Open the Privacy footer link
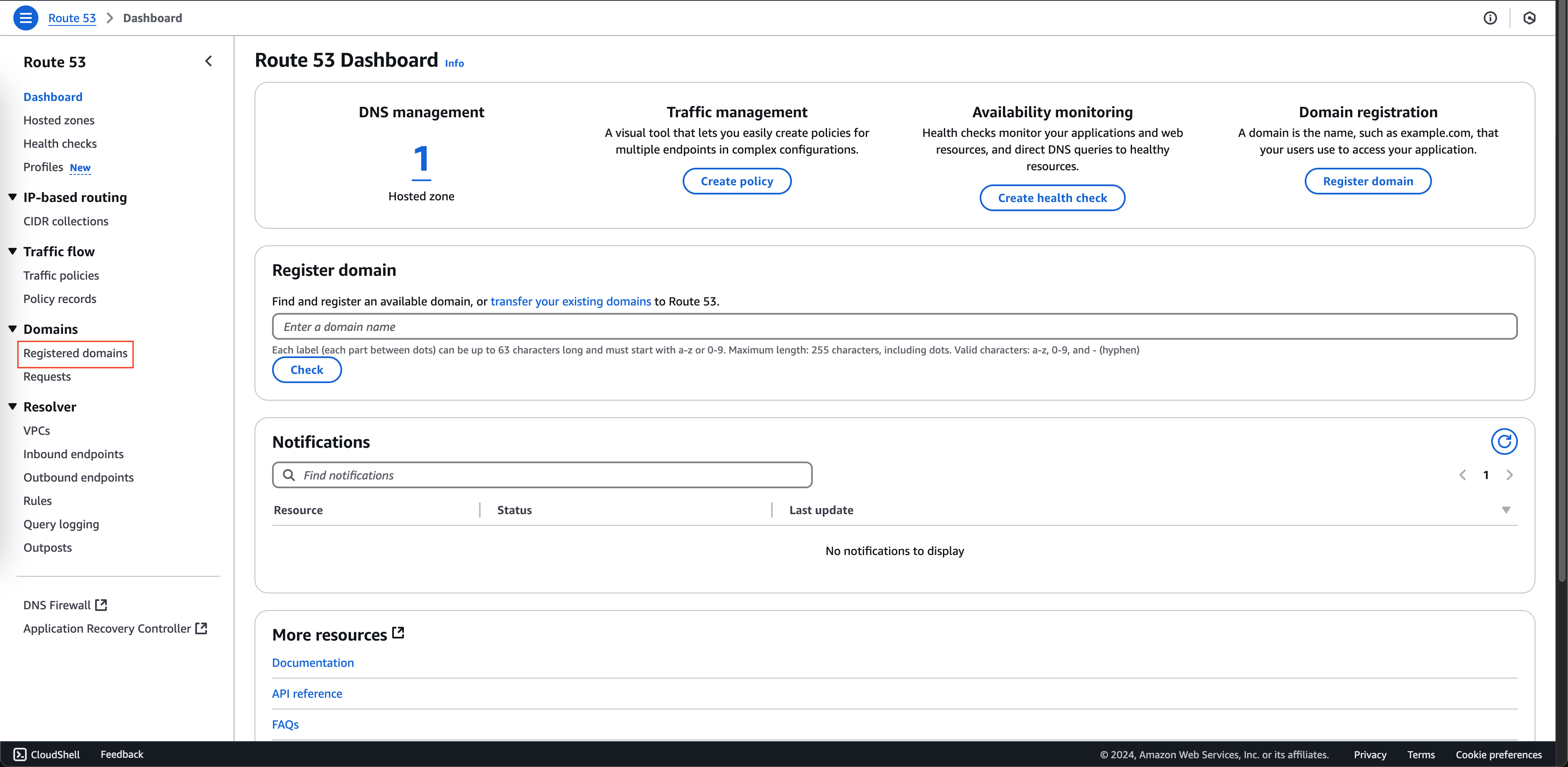1568x767 pixels. click(x=1369, y=755)
